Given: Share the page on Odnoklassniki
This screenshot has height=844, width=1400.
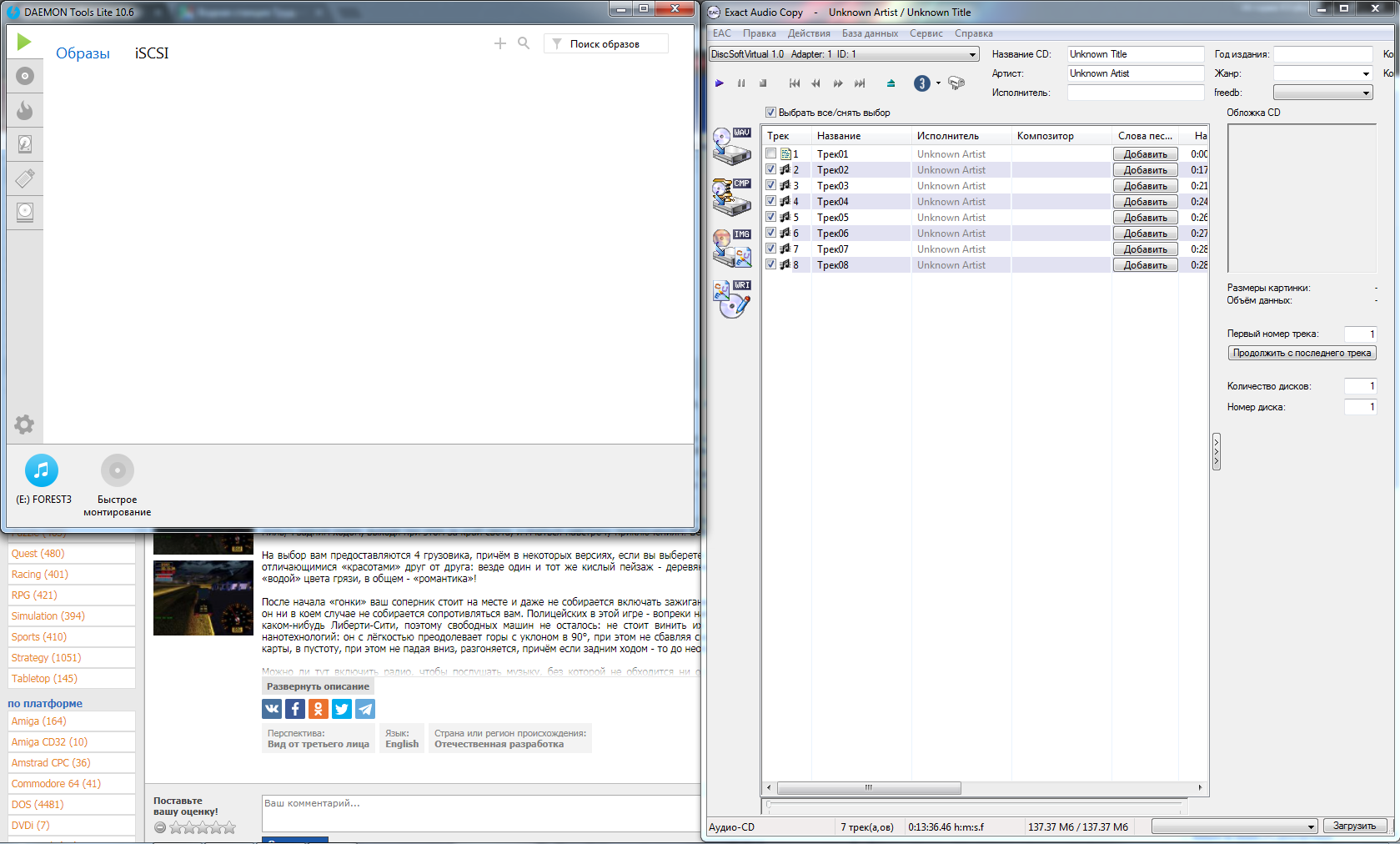Looking at the screenshot, I should click(319, 709).
